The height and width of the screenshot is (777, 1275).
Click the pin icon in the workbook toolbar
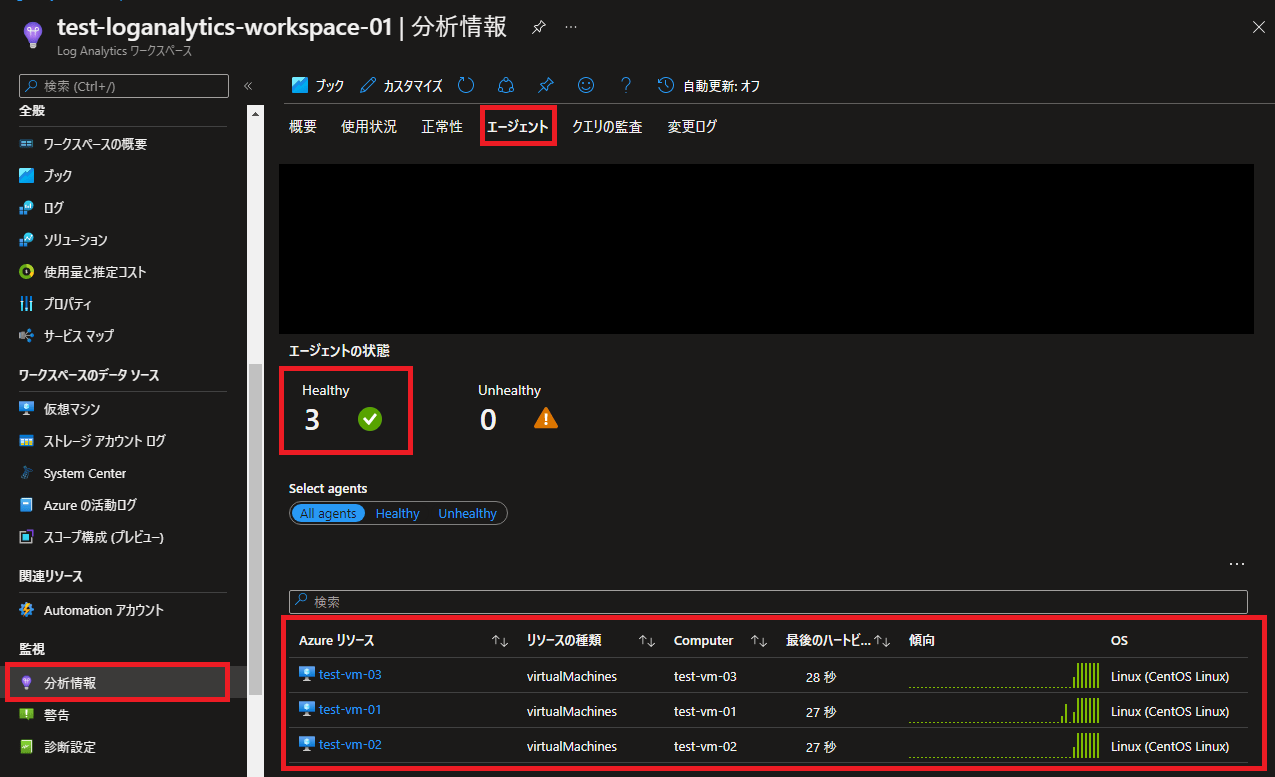pyautogui.click(x=546, y=85)
